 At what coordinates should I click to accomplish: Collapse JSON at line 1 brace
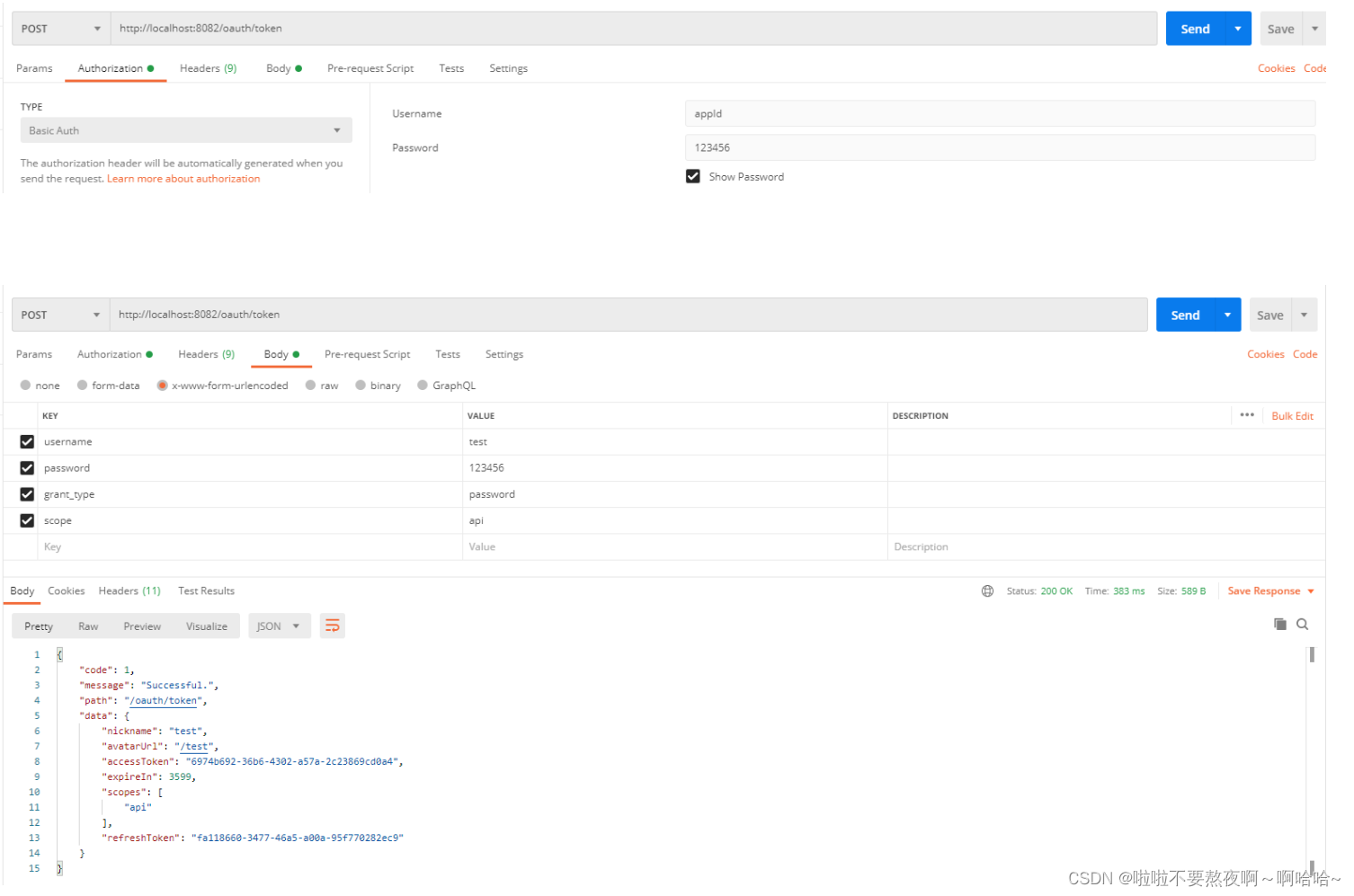click(59, 655)
